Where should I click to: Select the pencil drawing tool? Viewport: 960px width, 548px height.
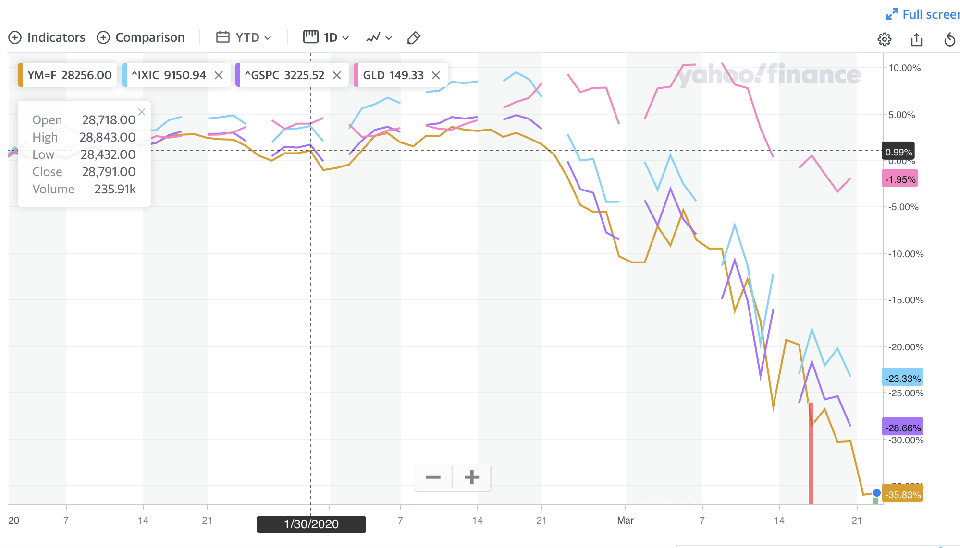point(414,38)
